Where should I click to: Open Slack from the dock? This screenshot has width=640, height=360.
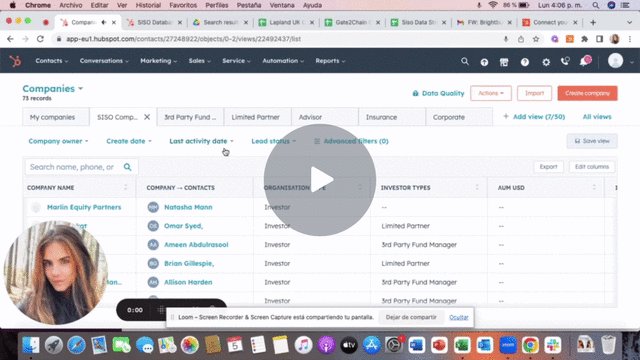click(x=553, y=345)
